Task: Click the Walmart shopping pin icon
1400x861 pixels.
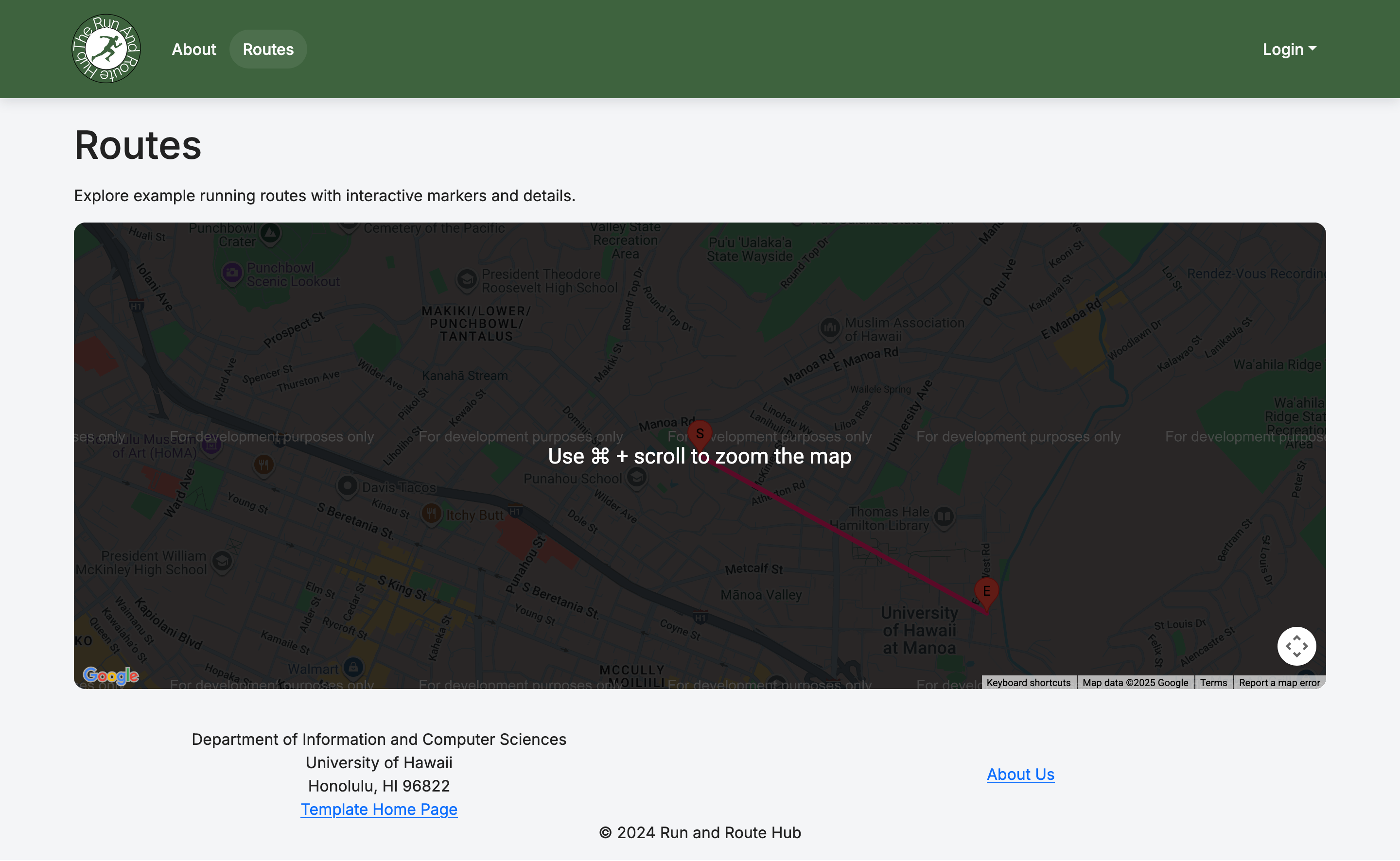Action: (353, 667)
